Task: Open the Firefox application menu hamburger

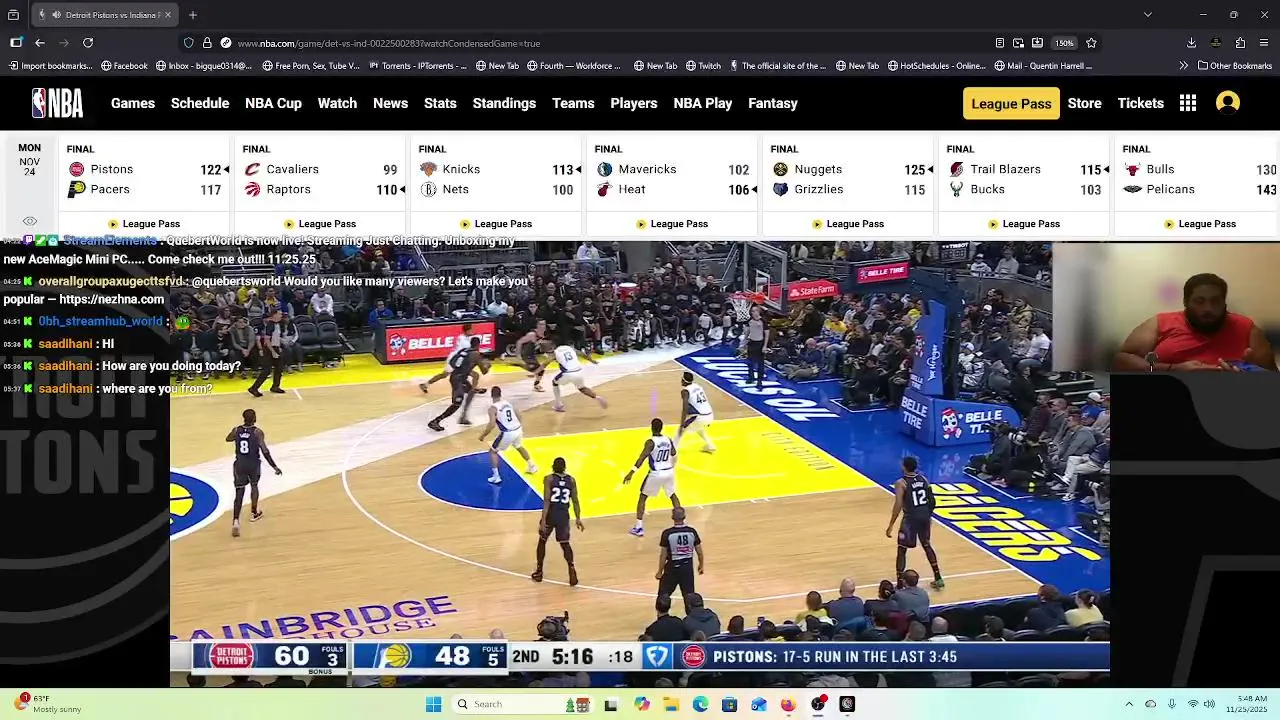Action: pos(1264,43)
